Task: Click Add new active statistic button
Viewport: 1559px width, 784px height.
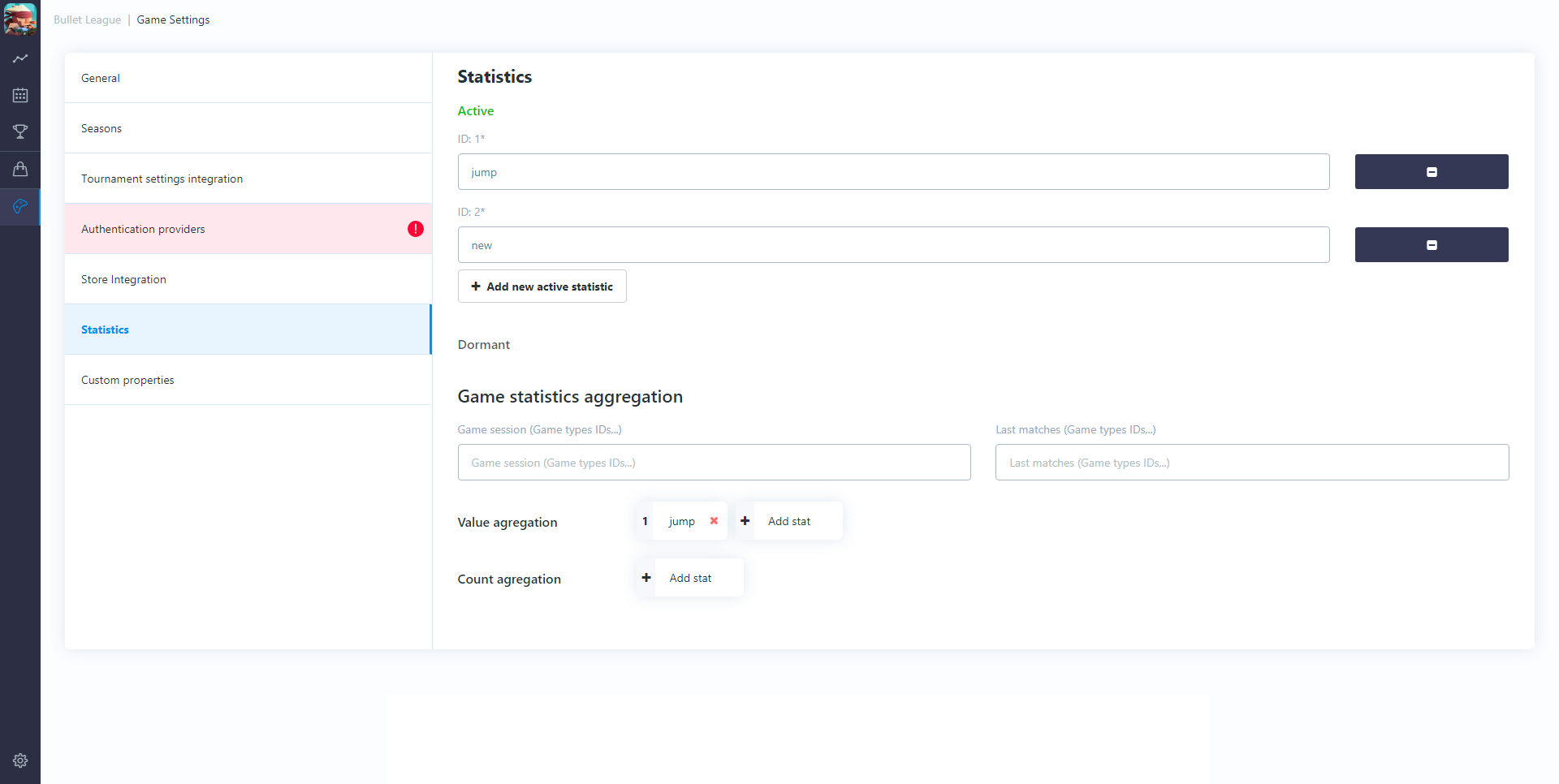Action: click(x=542, y=286)
